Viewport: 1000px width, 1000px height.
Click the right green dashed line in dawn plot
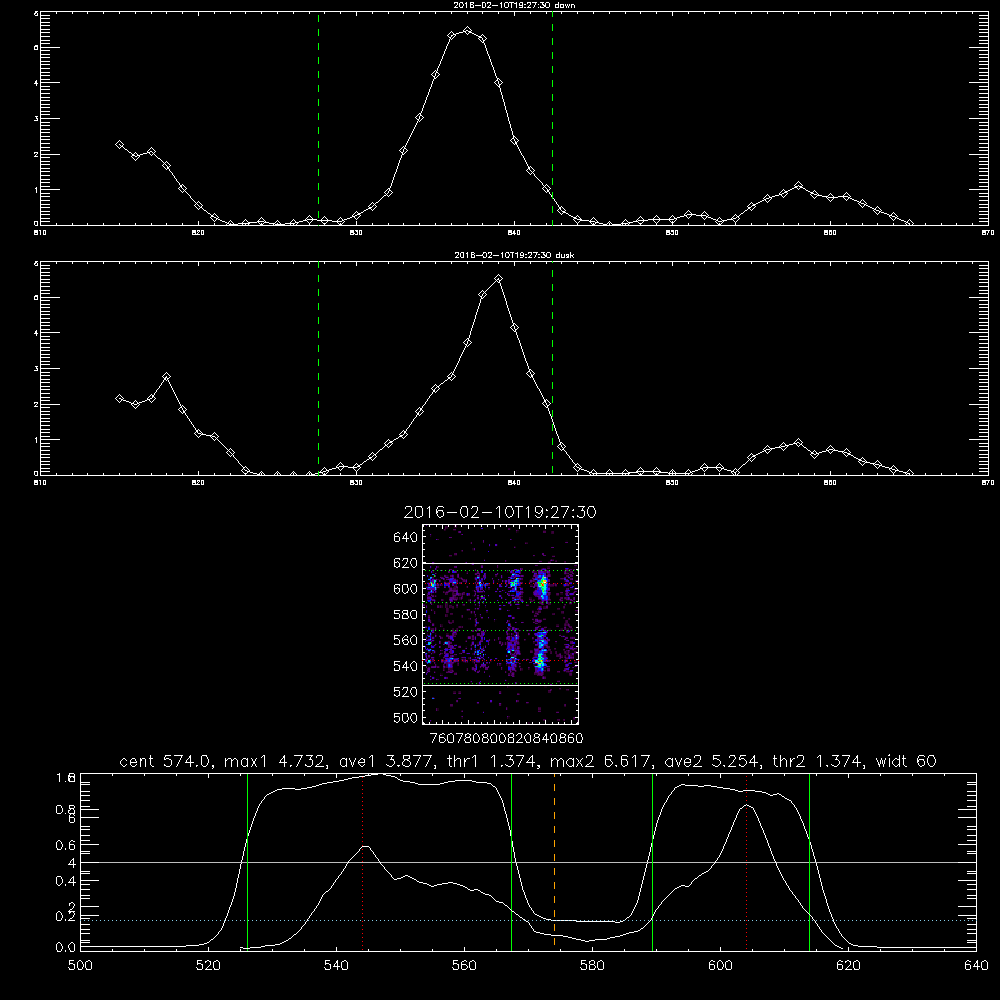tap(552, 119)
